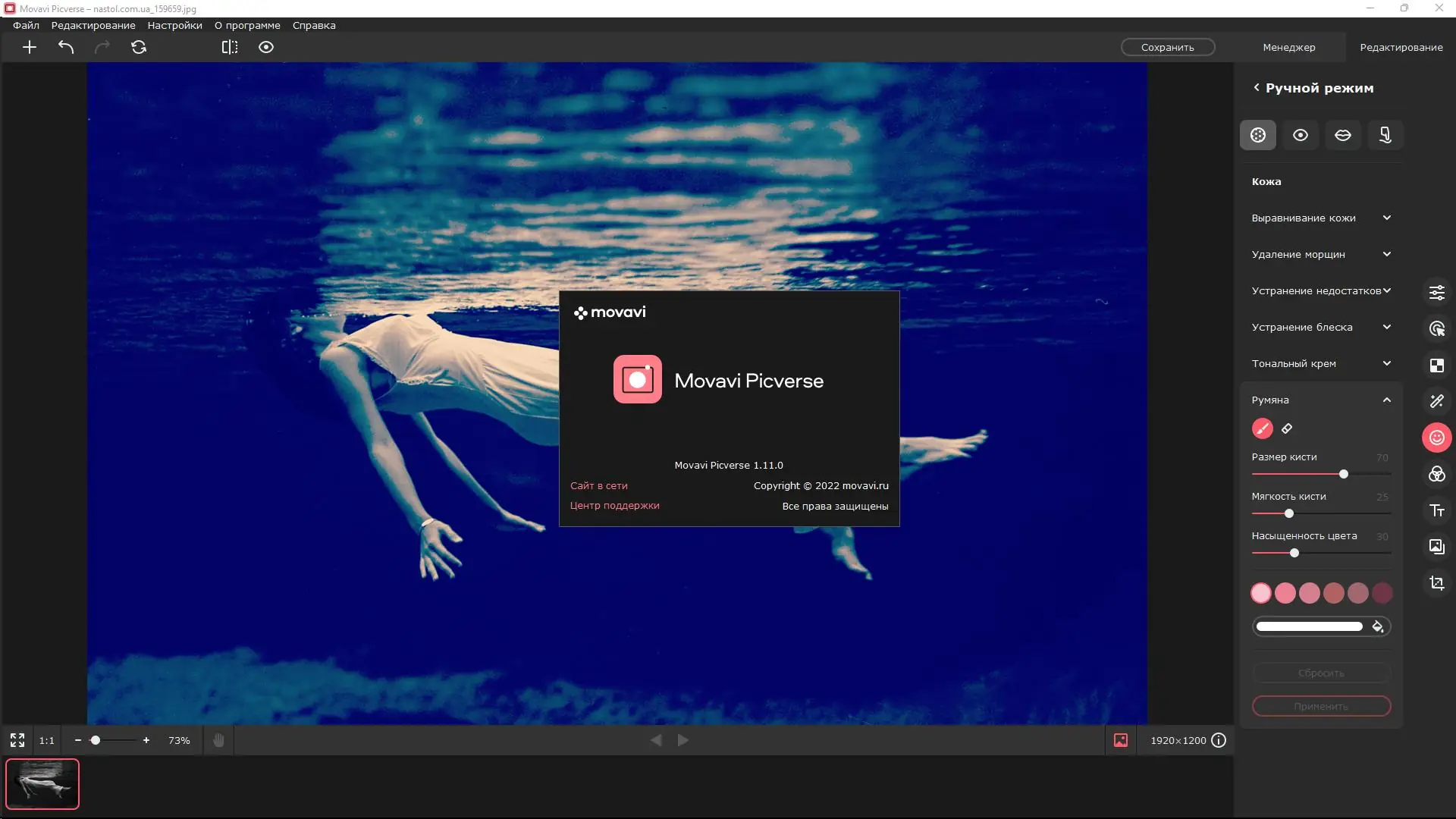
Task: Click the image thumbnail in the bottom filmstrip
Action: [42, 783]
